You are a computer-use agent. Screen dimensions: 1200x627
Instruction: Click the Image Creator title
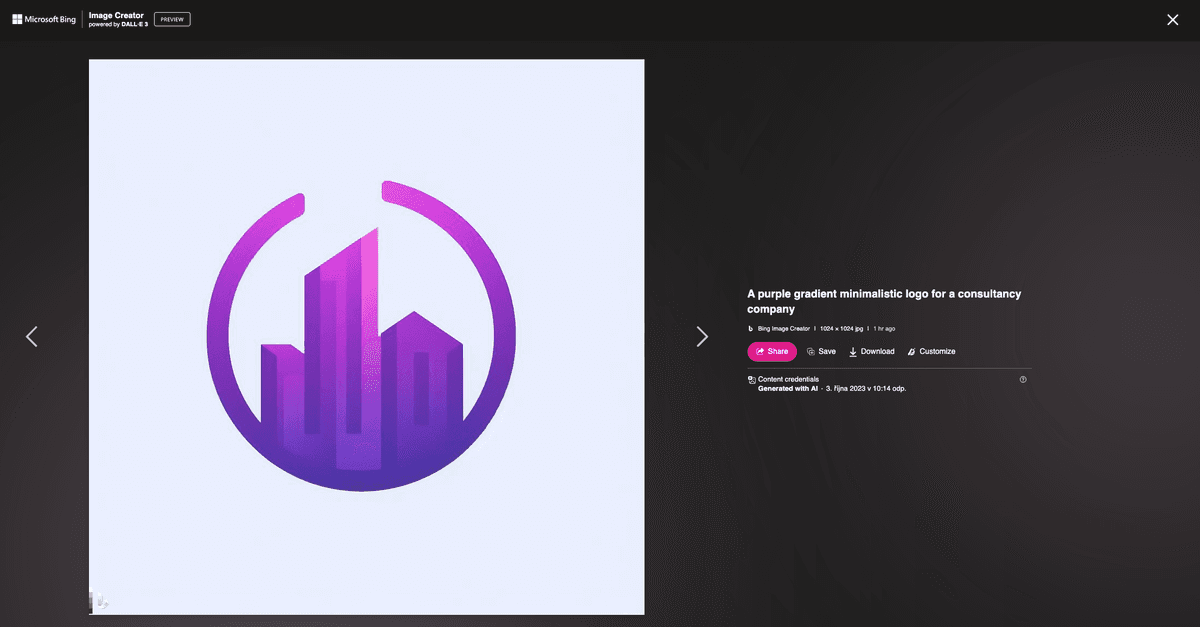tap(118, 15)
